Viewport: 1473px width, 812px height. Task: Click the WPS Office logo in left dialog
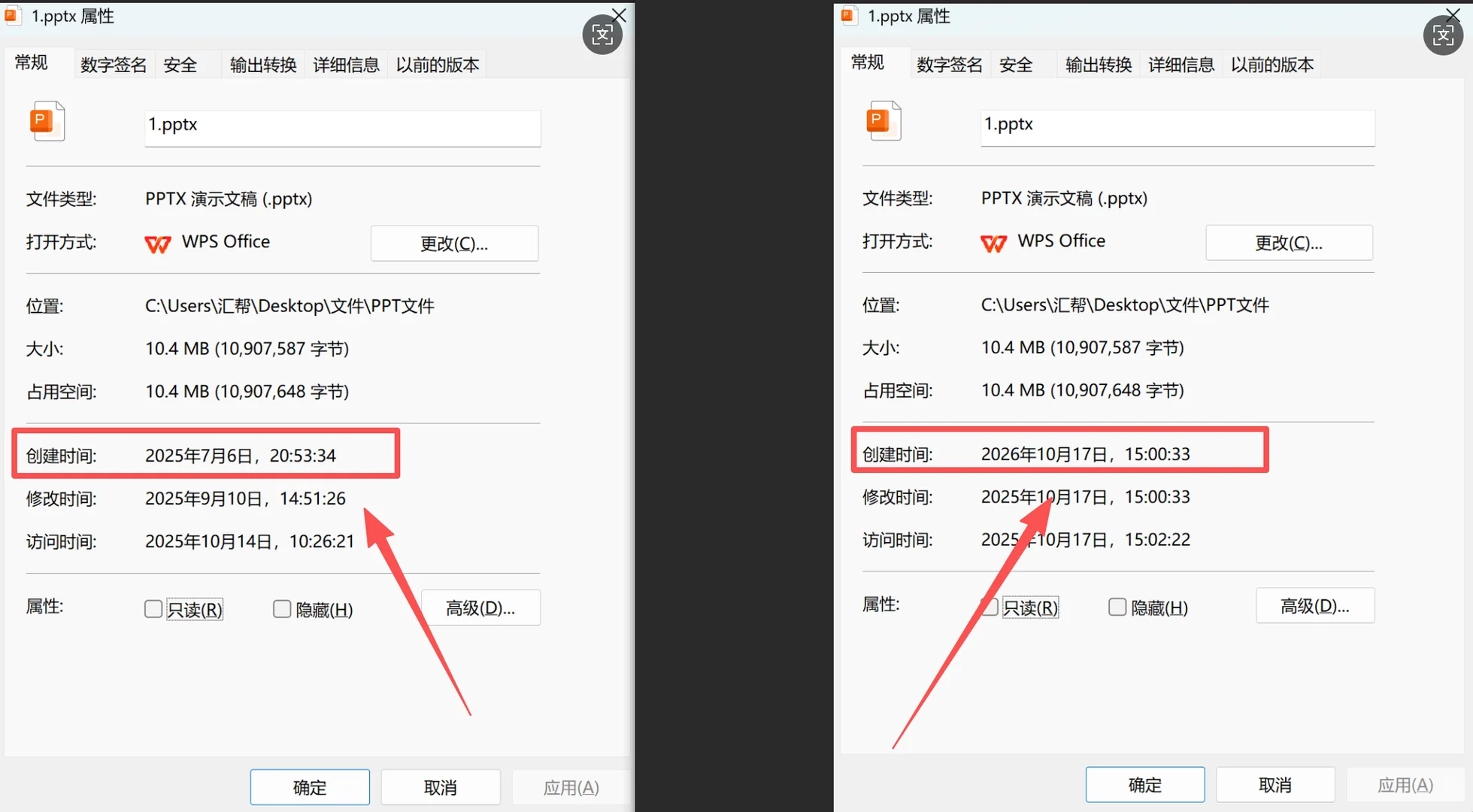(158, 244)
